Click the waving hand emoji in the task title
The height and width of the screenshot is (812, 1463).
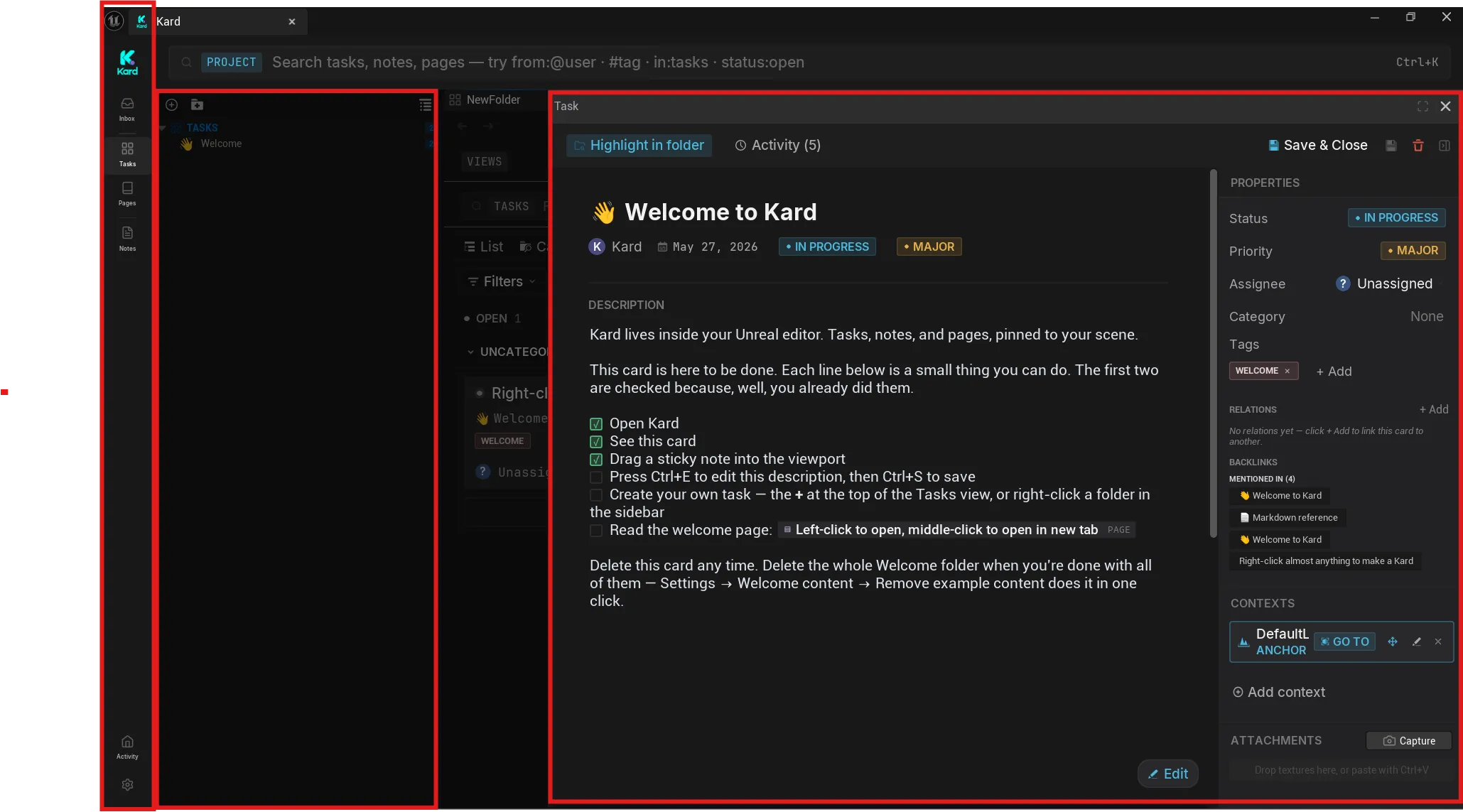604,212
